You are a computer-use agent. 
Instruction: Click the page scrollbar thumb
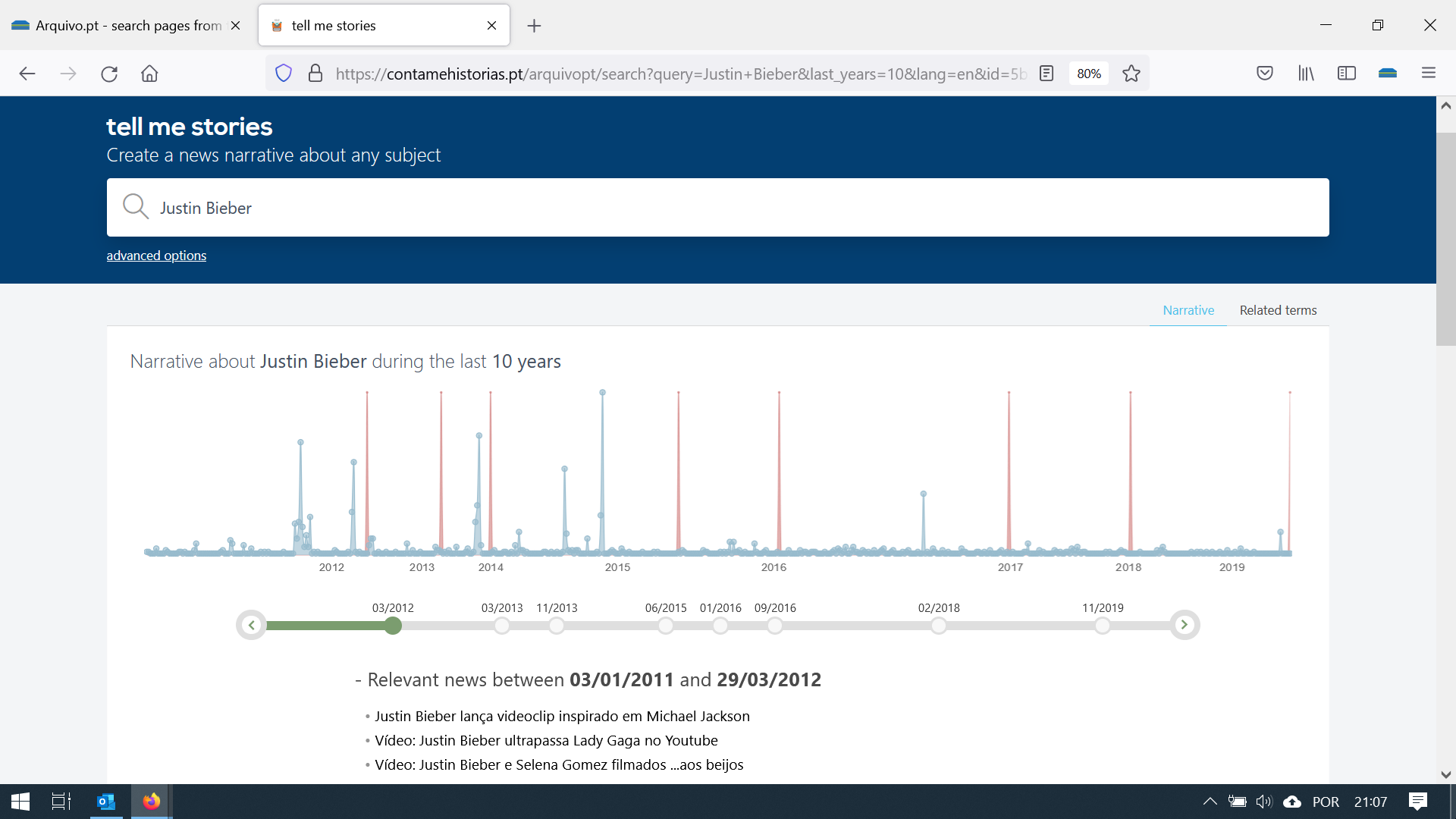click(x=1445, y=239)
